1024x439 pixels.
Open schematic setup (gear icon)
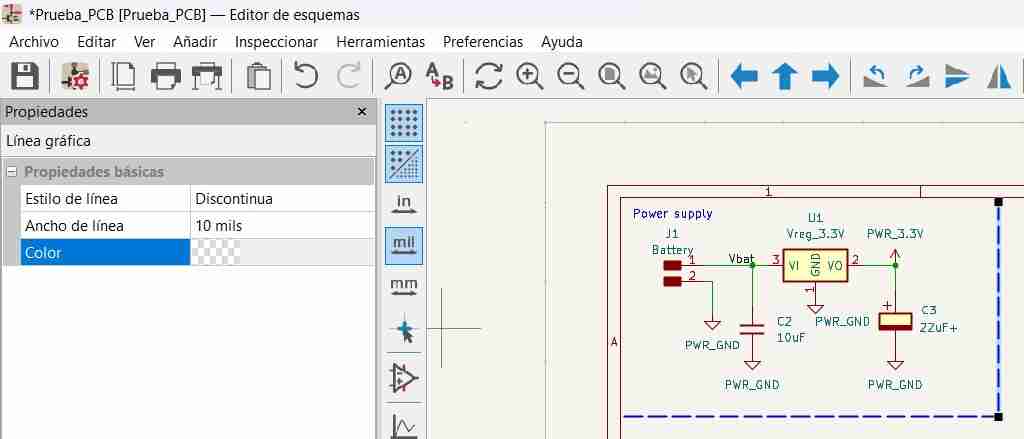point(75,76)
